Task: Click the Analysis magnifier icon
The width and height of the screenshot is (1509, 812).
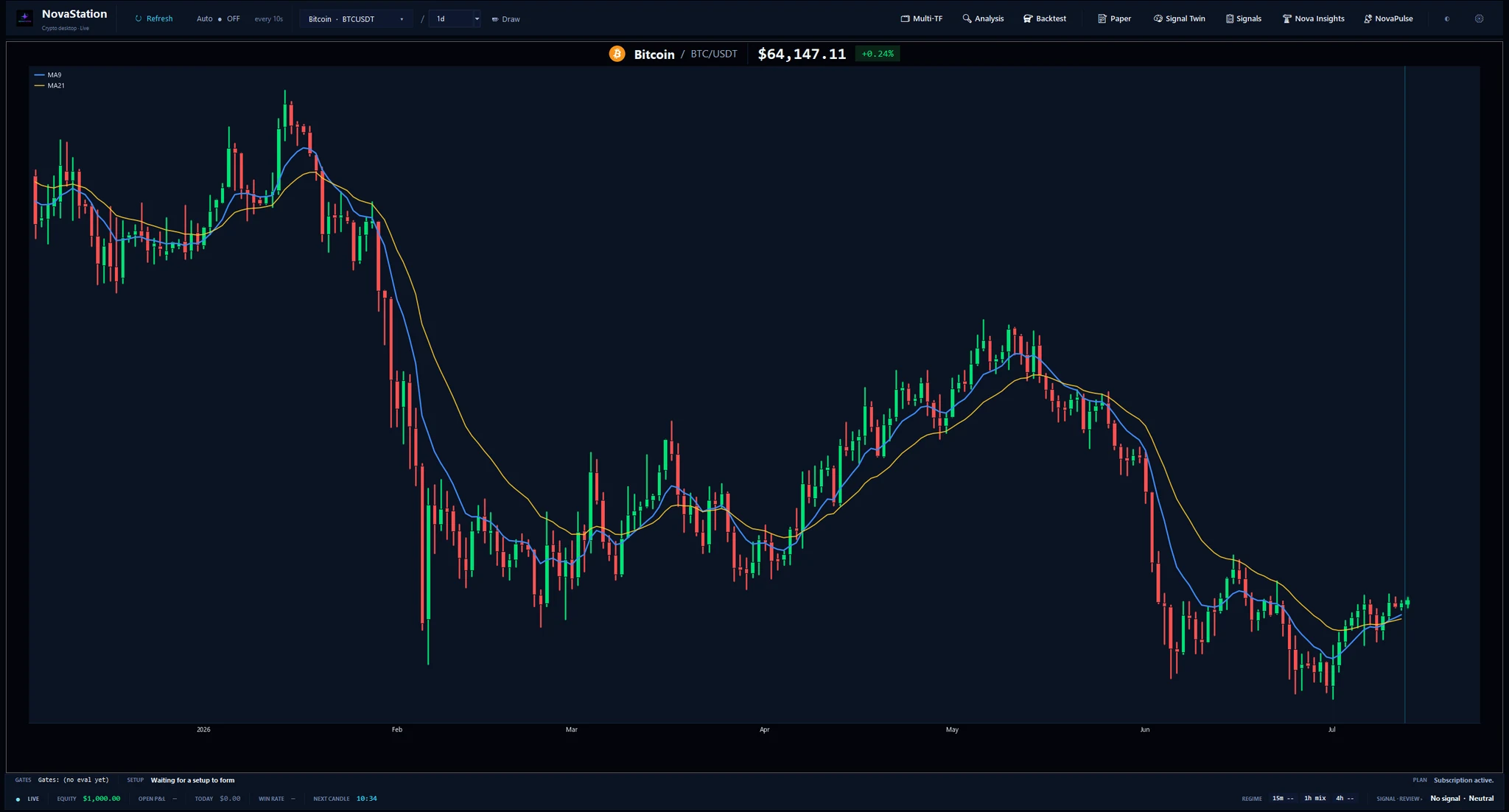Action: coord(967,19)
